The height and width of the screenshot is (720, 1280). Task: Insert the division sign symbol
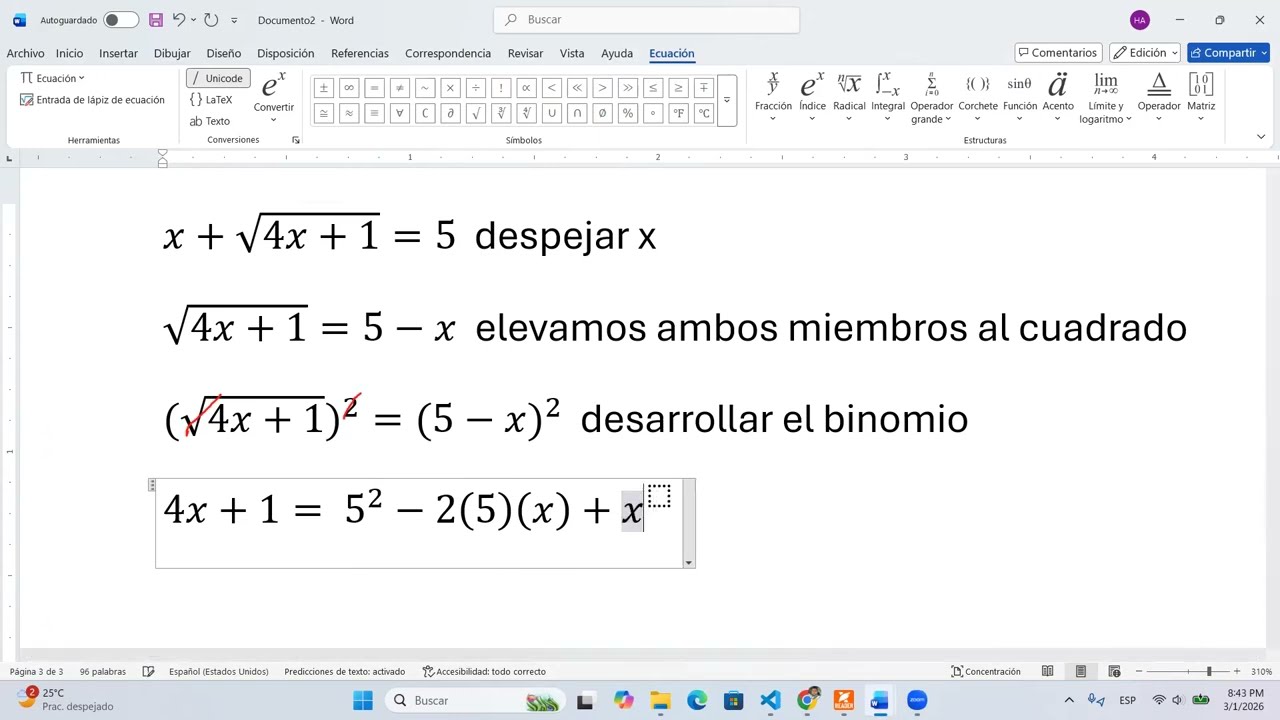(475, 88)
